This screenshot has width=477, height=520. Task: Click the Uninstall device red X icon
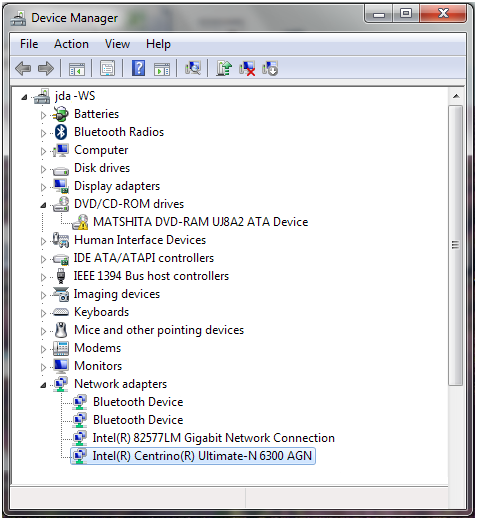[247, 69]
